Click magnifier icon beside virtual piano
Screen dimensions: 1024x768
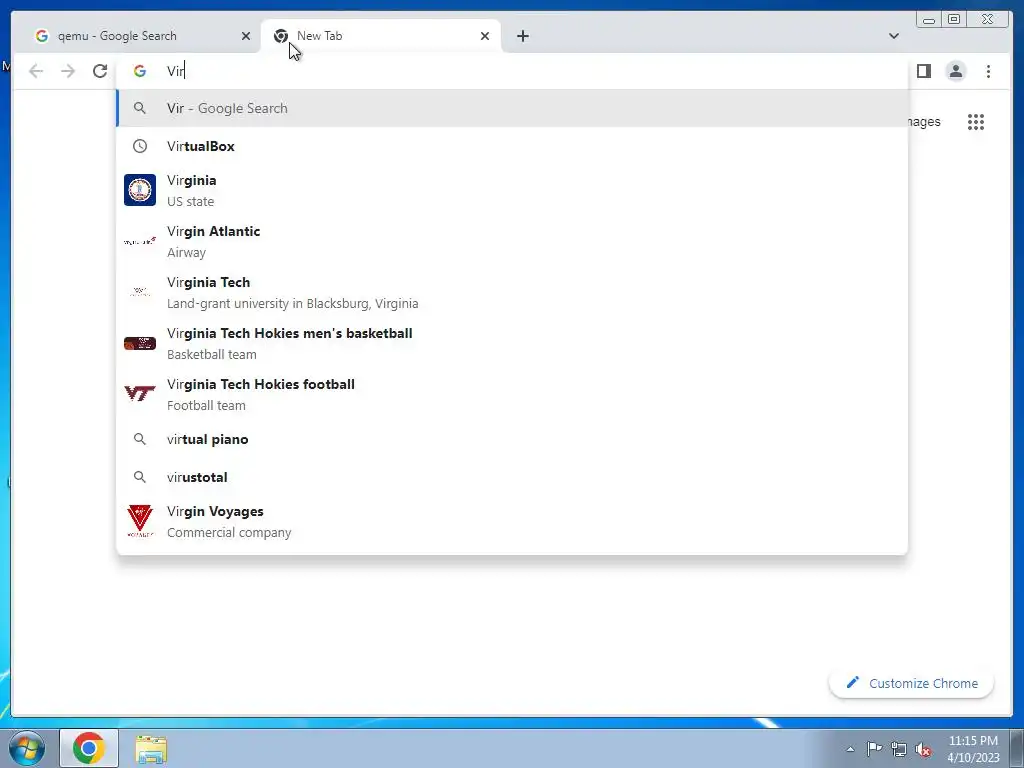click(140, 440)
